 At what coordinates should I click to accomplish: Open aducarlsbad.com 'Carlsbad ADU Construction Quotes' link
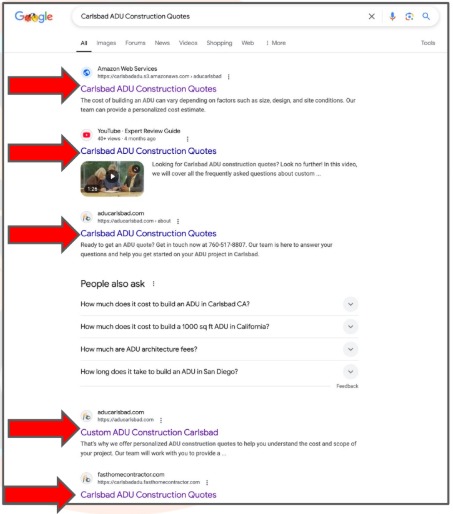[x=148, y=233]
